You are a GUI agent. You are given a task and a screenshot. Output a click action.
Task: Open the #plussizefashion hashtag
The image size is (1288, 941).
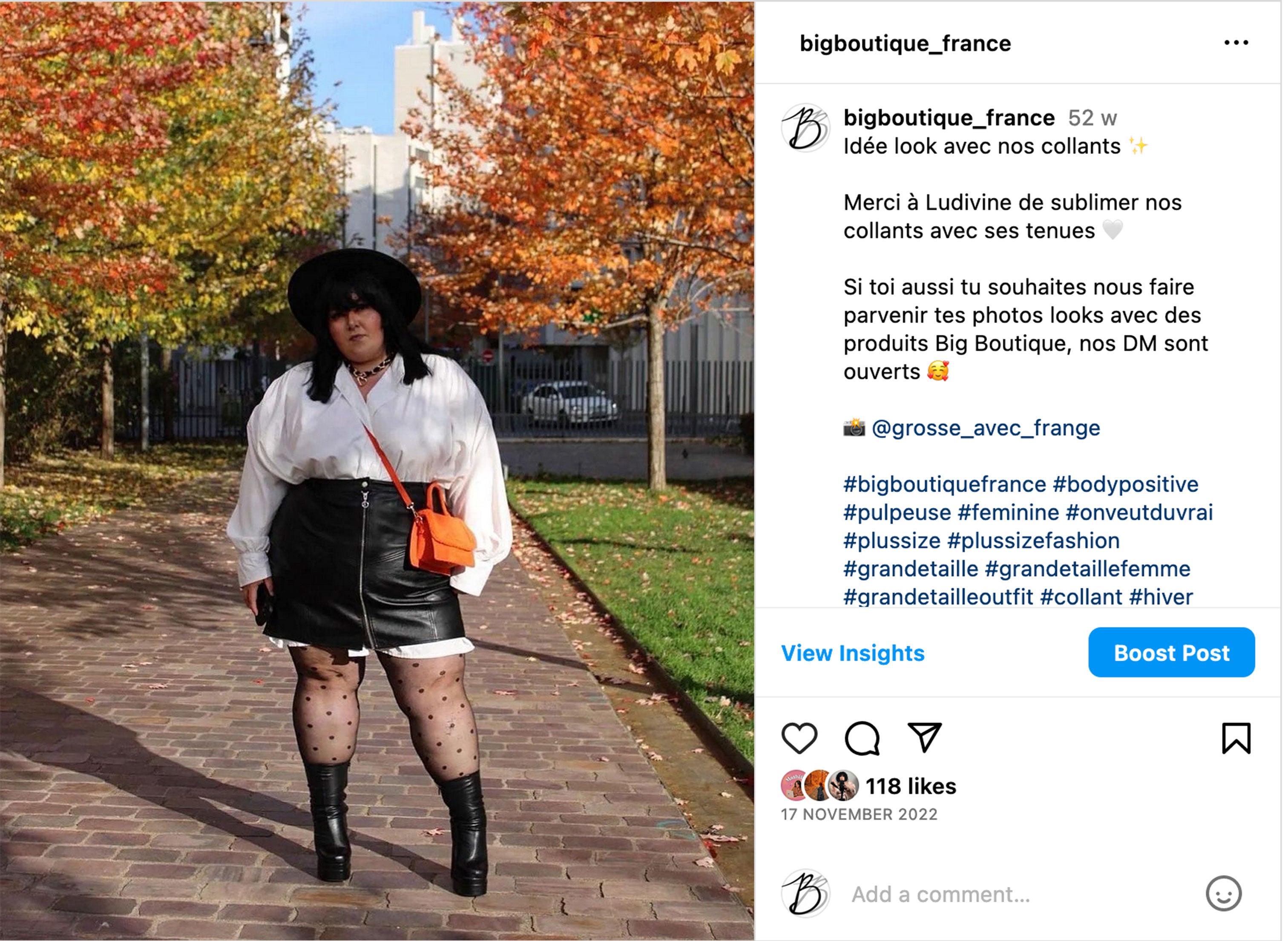tap(1033, 541)
